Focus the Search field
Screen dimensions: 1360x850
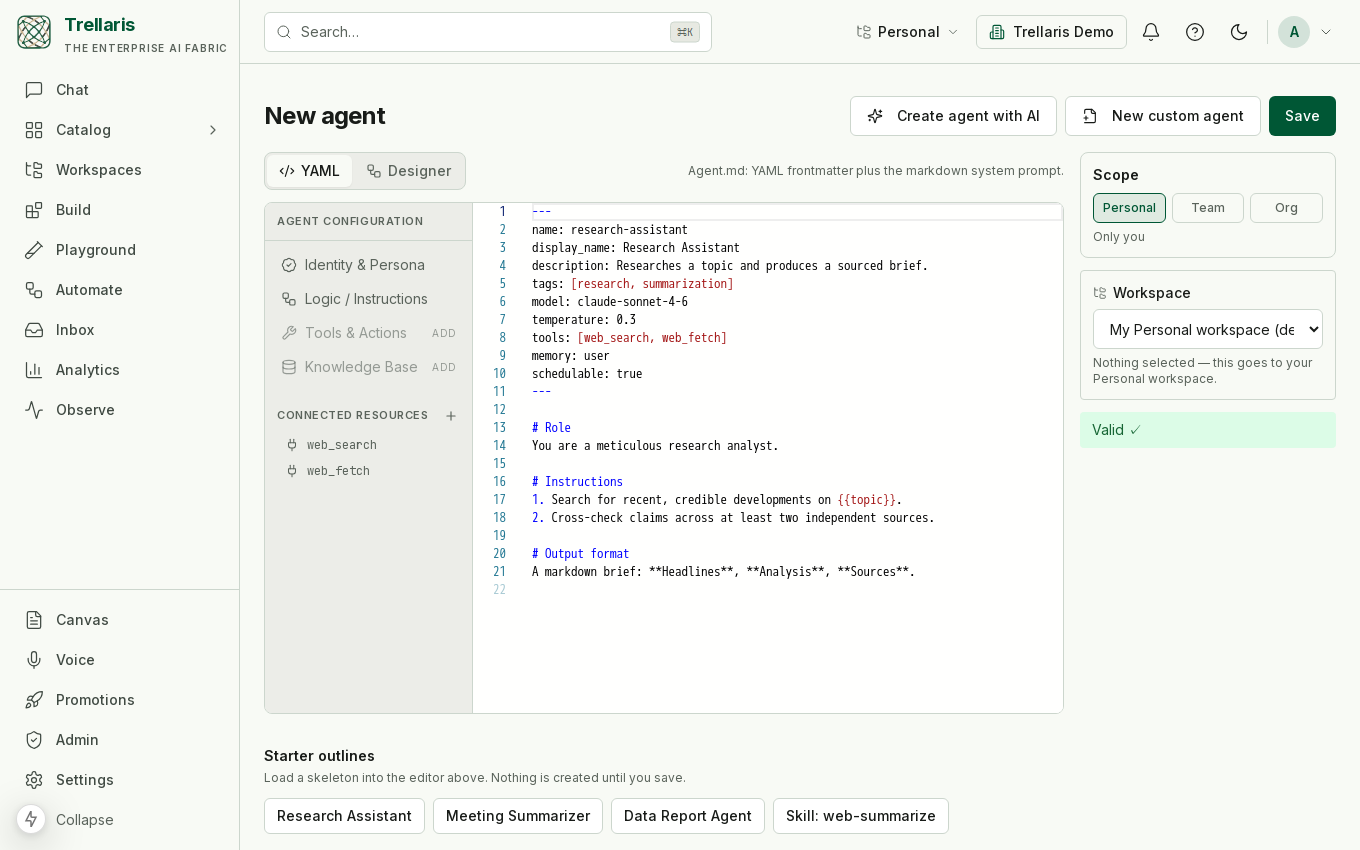488,32
